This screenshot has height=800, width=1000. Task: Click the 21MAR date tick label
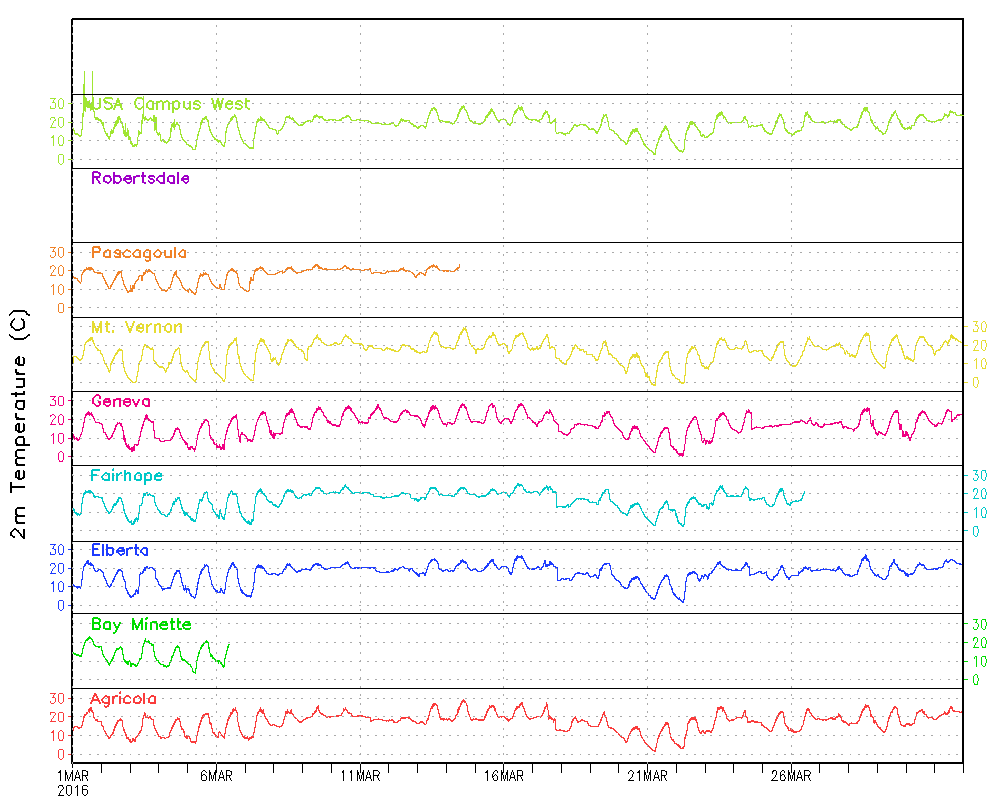pos(647,776)
